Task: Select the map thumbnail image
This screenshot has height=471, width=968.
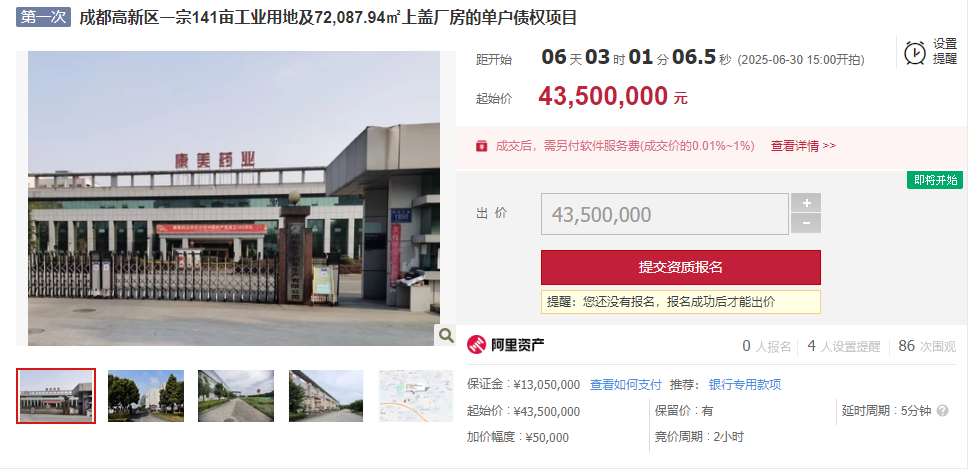Action: point(416,396)
